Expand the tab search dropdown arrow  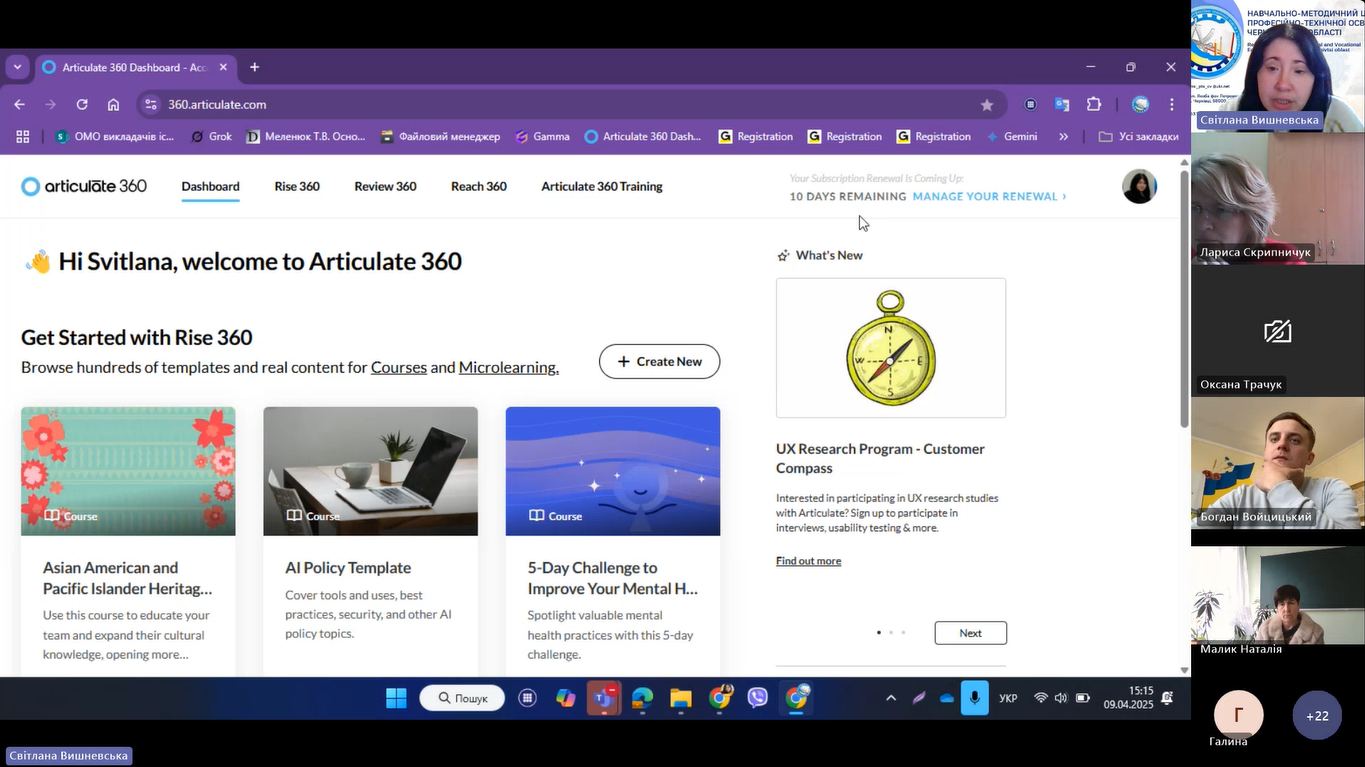pos(17,67)
